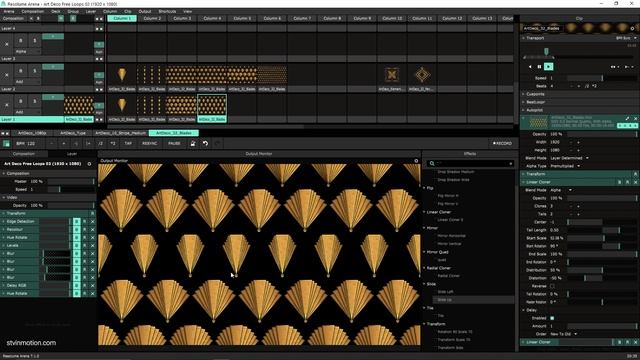
Task: Collapse the Composition section in left panel
Action: 4,173
